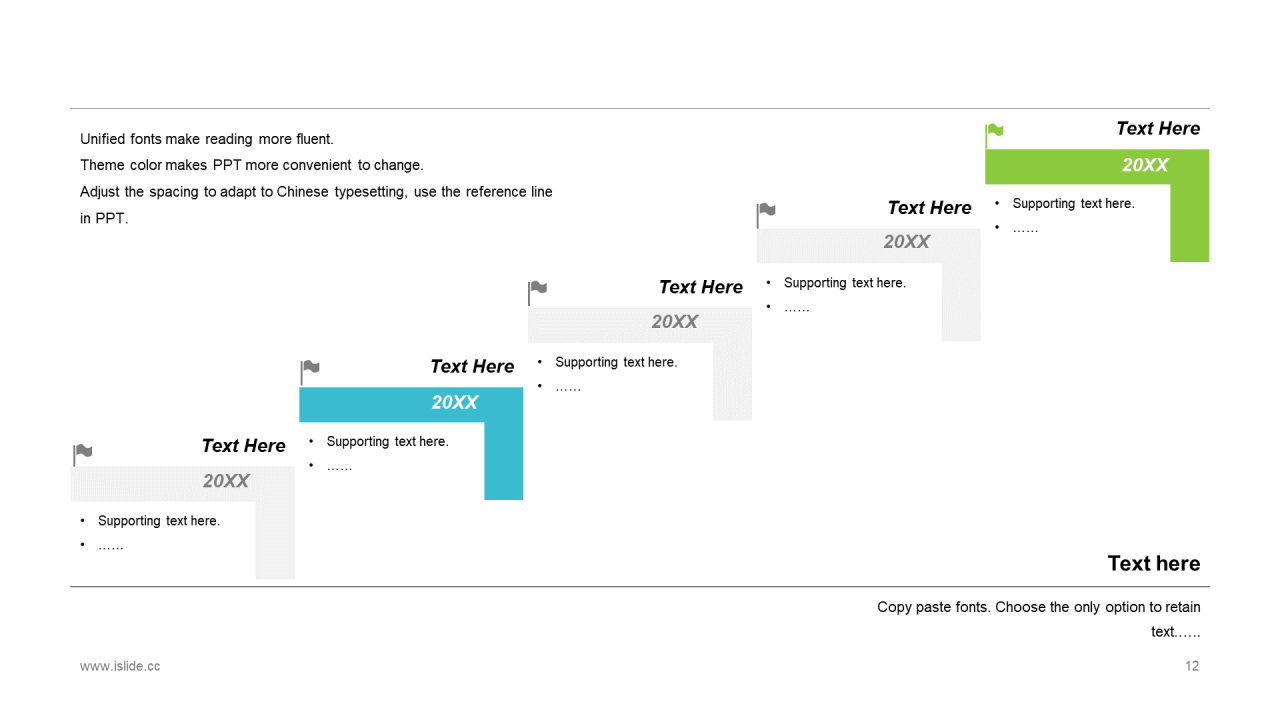Select 'Supporting text here' under the blue banner

pyautogui.click(x=387, y=441)
